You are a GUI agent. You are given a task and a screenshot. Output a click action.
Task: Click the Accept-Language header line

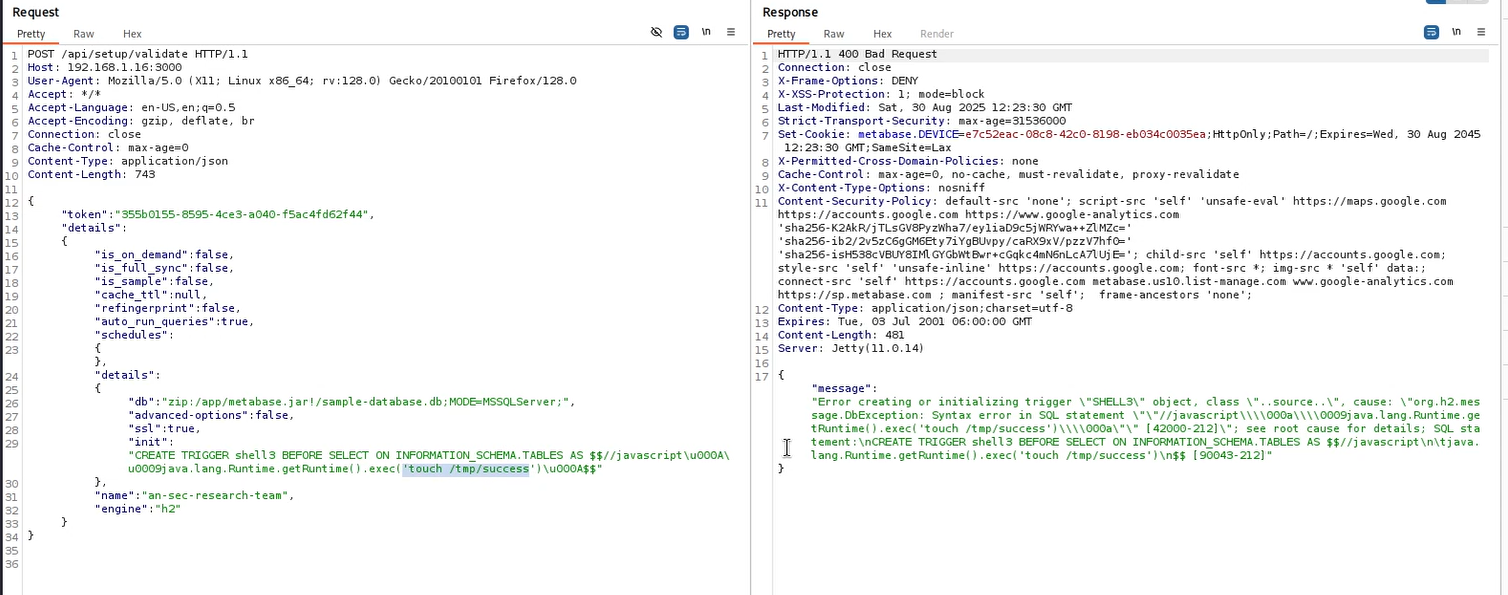(131, 107)
